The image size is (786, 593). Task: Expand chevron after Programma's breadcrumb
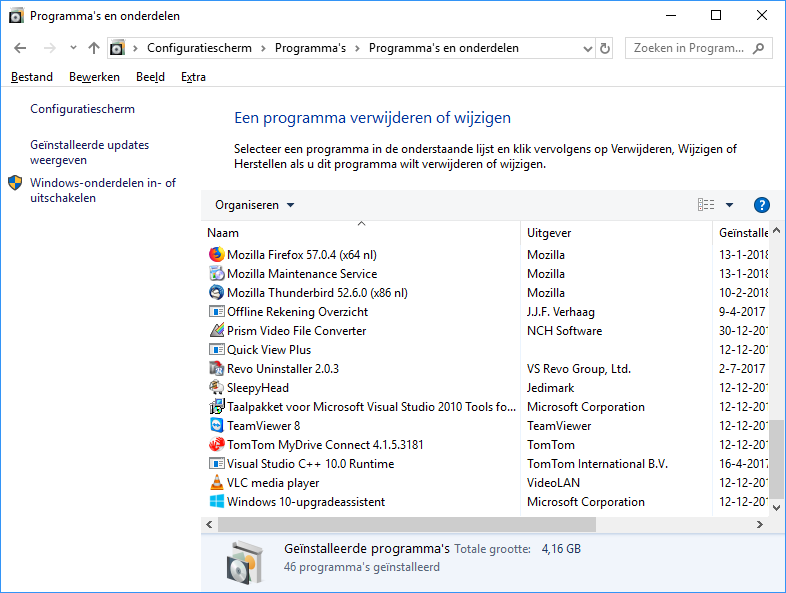pos(357,48)
